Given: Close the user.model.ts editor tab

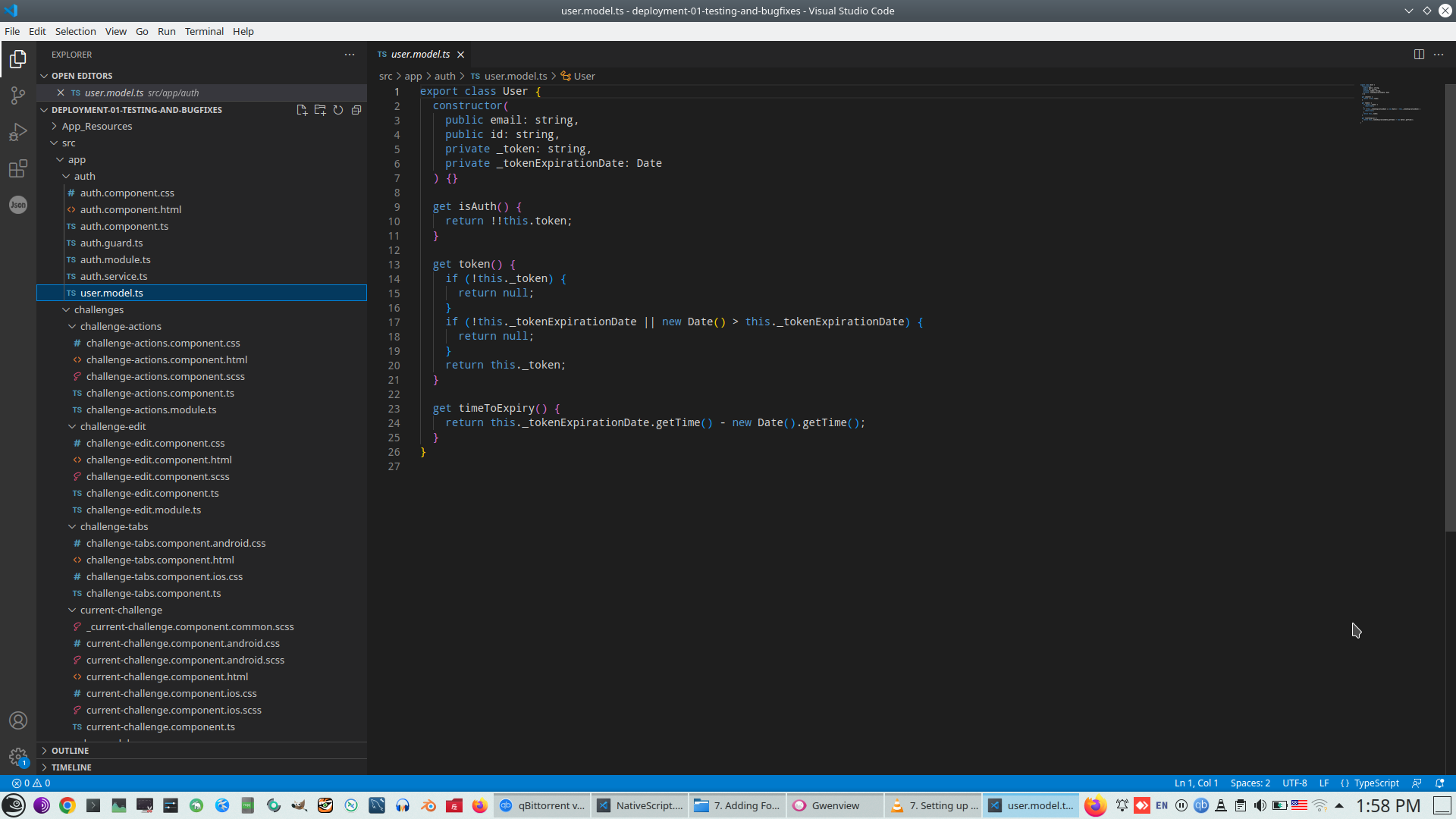Looking at the screenshot, I should pos(460,55).
